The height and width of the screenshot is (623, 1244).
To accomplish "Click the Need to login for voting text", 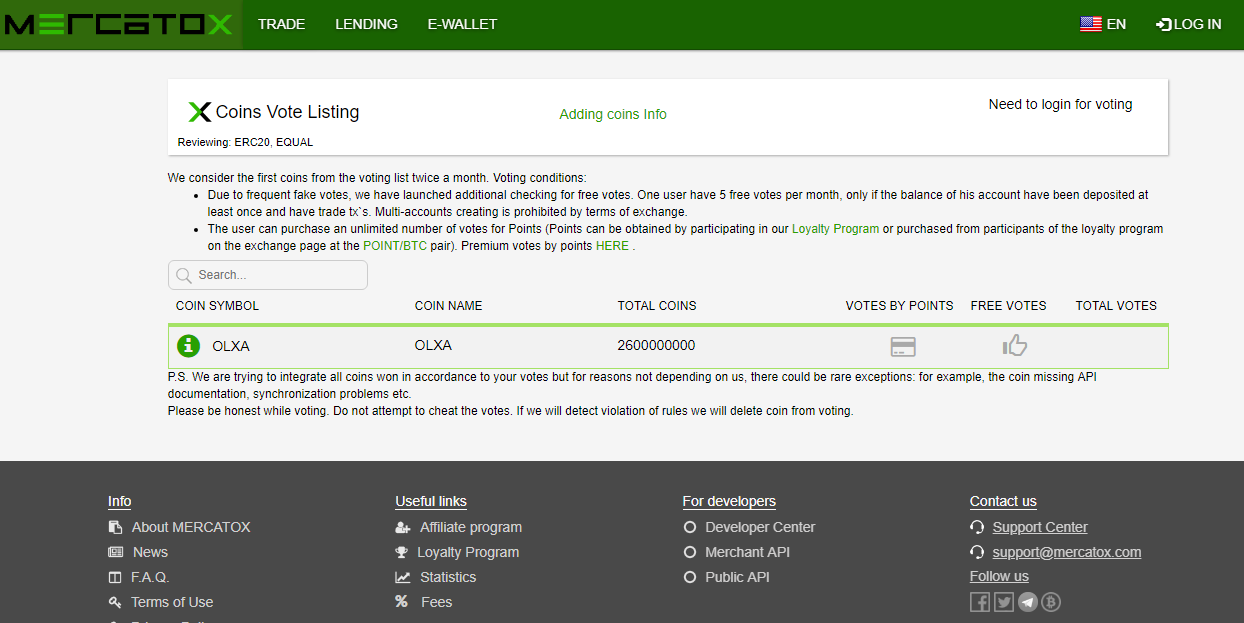I will (1060, 104).
